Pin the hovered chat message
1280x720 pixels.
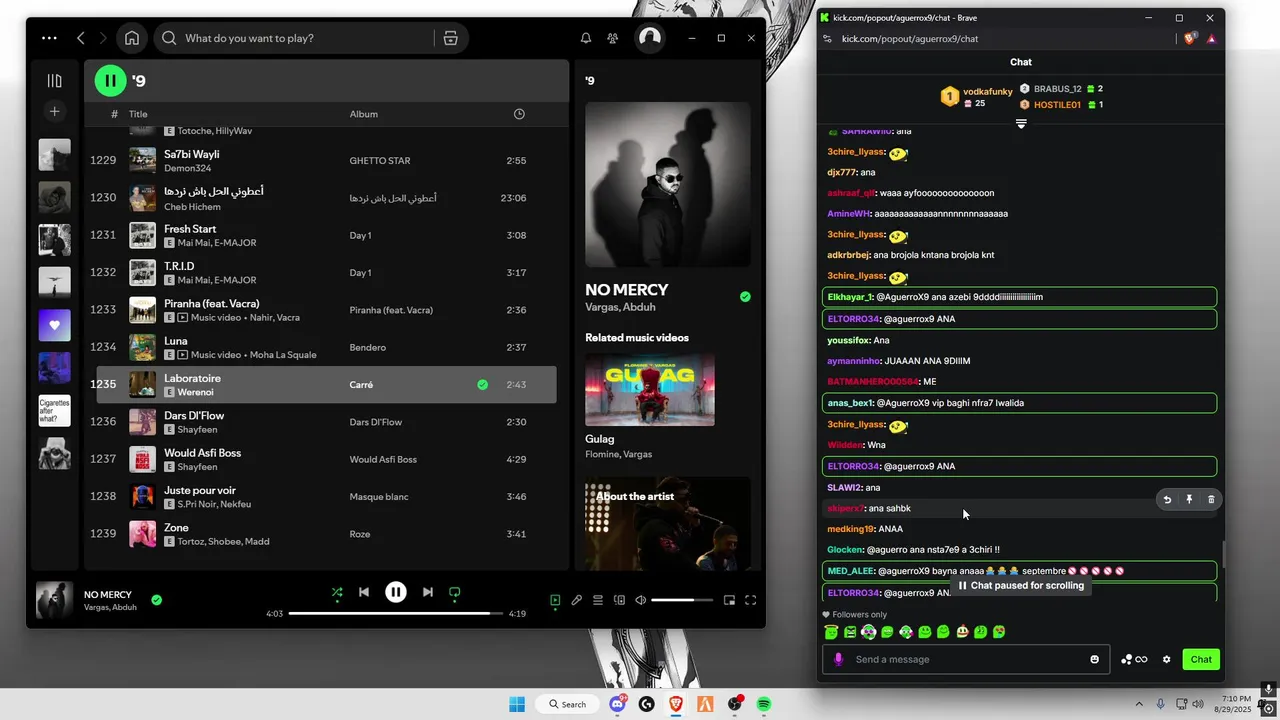[x=1189, y=500]
